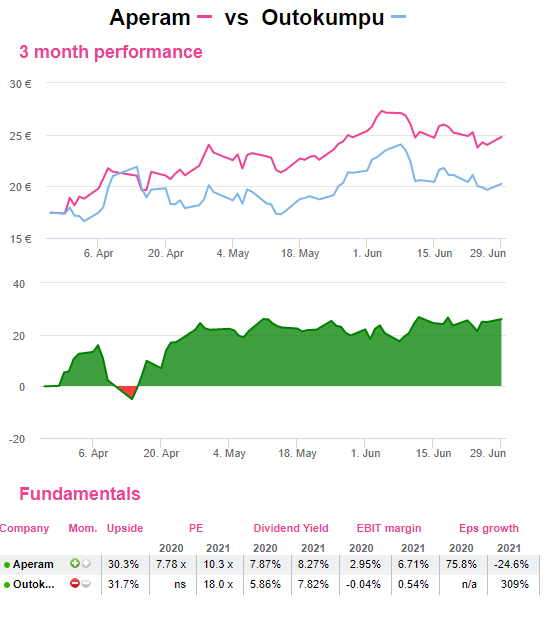Click the 25 € price axis label

(21, 136)
